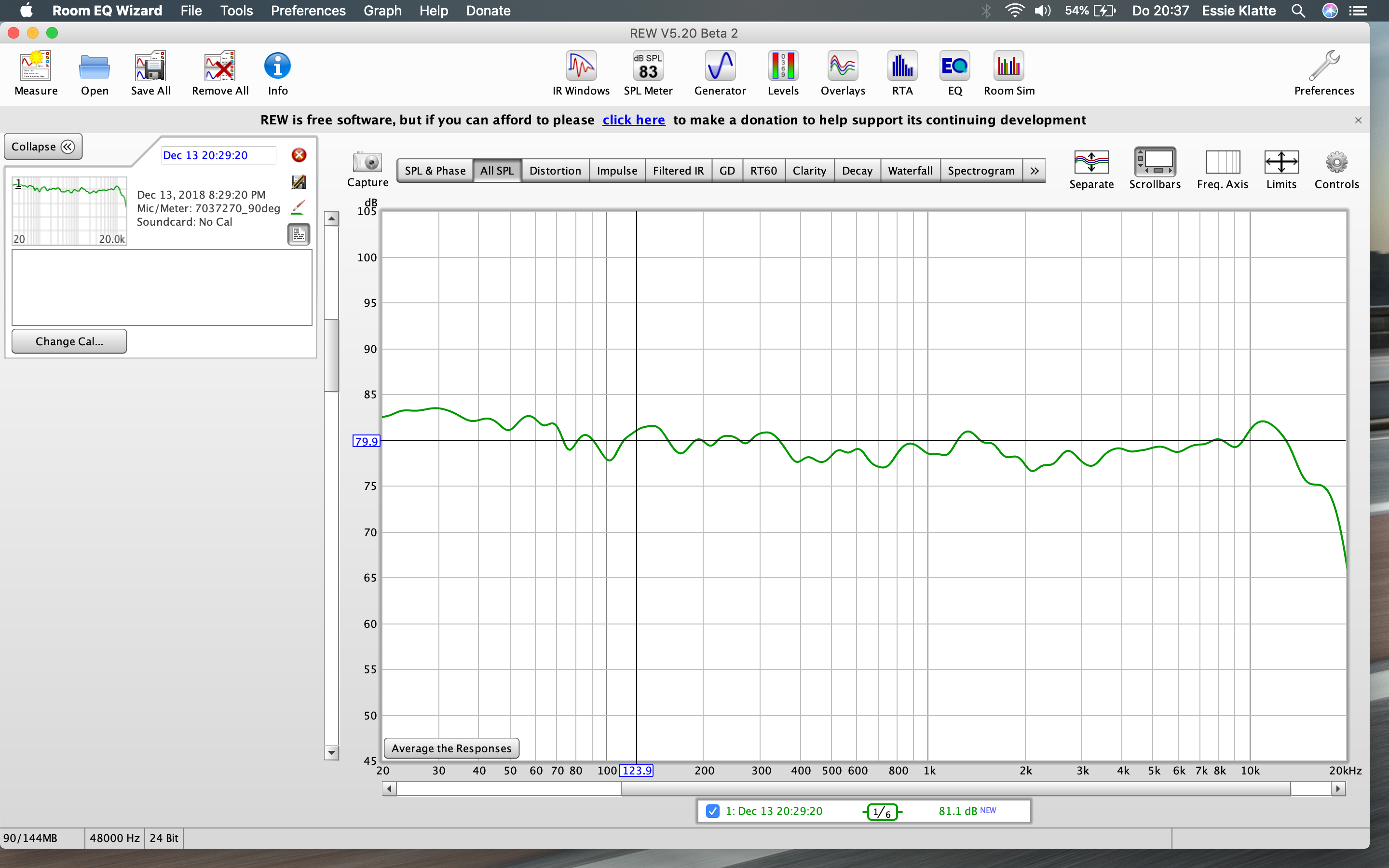Click the Measure toolbar icon
The height and width of the screenshot is (868, 1389).
36,73
